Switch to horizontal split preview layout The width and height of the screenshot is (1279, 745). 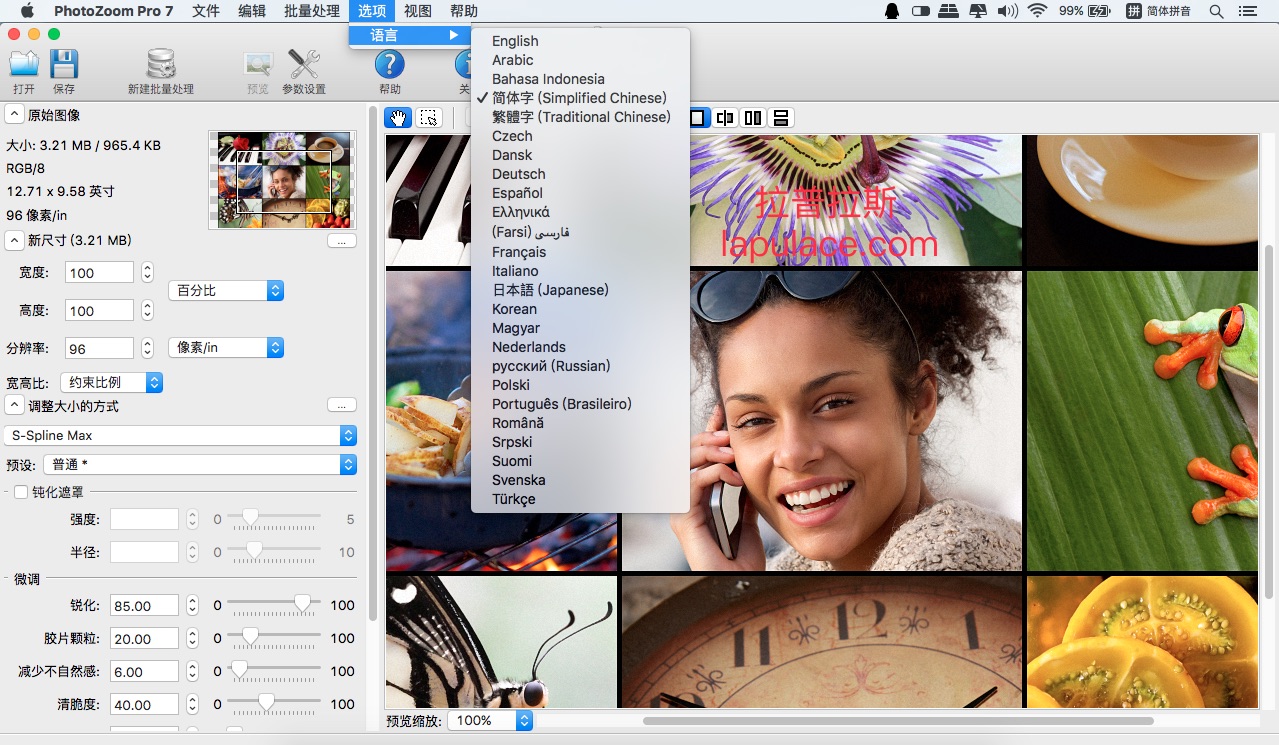coord(781,118)
